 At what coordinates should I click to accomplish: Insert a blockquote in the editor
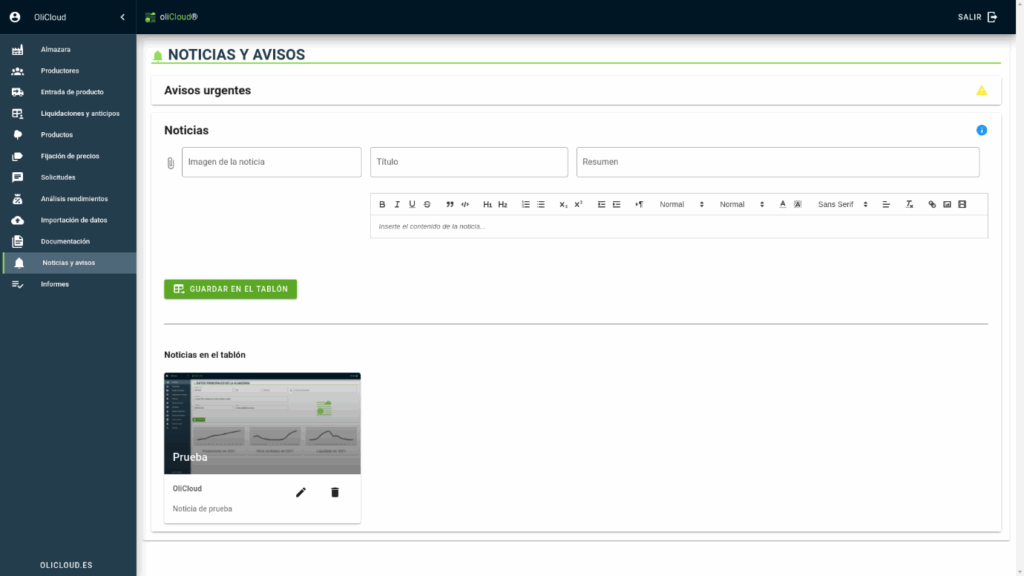[x=450, y=204]
